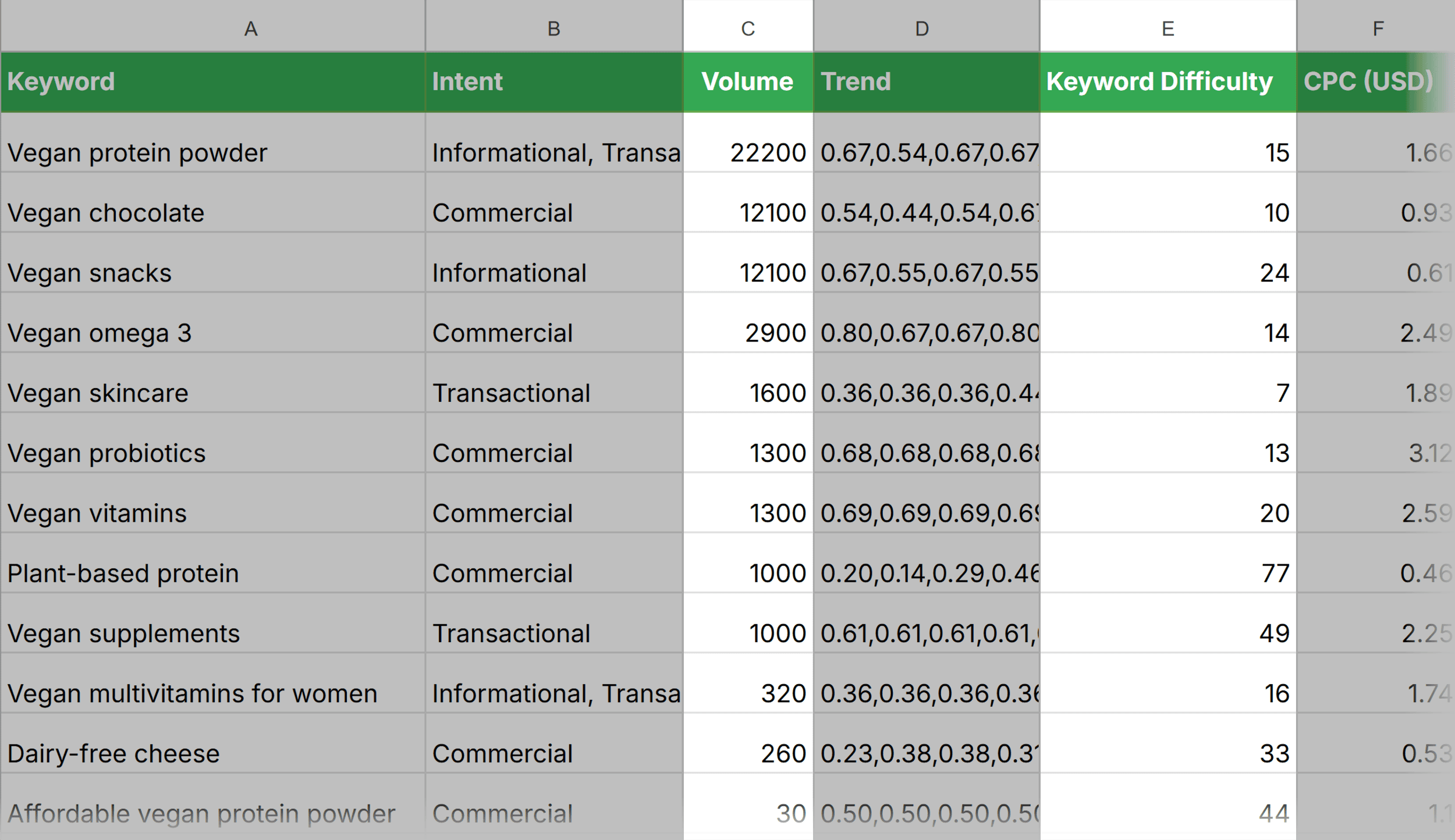Click the Keyword Difficulty header cell
The width and height of the screenshot is (1455, 840).
[x=1168, y=82]
